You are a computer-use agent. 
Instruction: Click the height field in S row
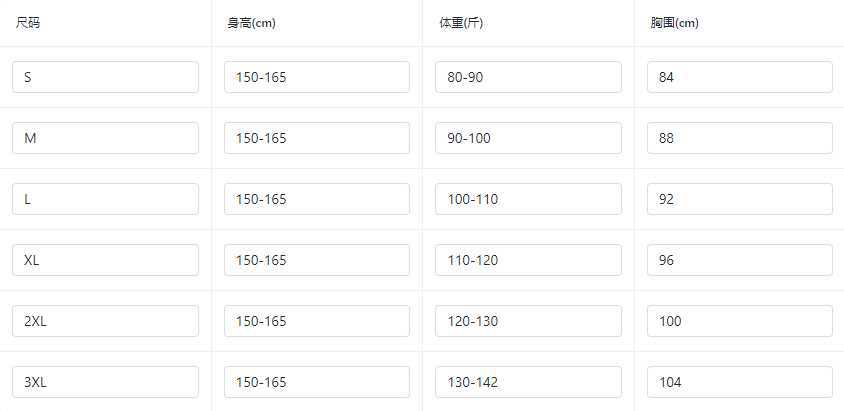[316, 77]
